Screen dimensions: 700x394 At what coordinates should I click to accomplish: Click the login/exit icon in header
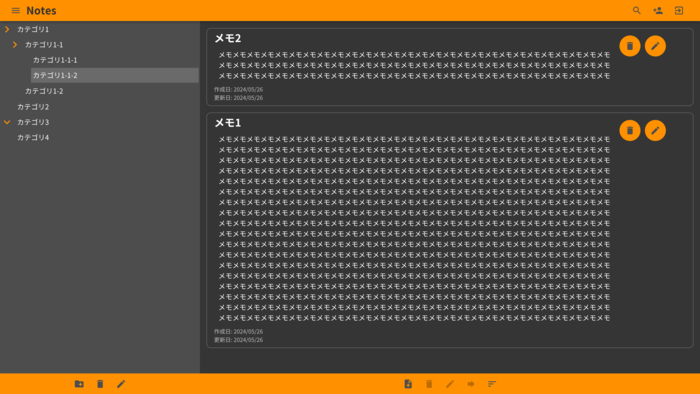[x=679, y=10]
